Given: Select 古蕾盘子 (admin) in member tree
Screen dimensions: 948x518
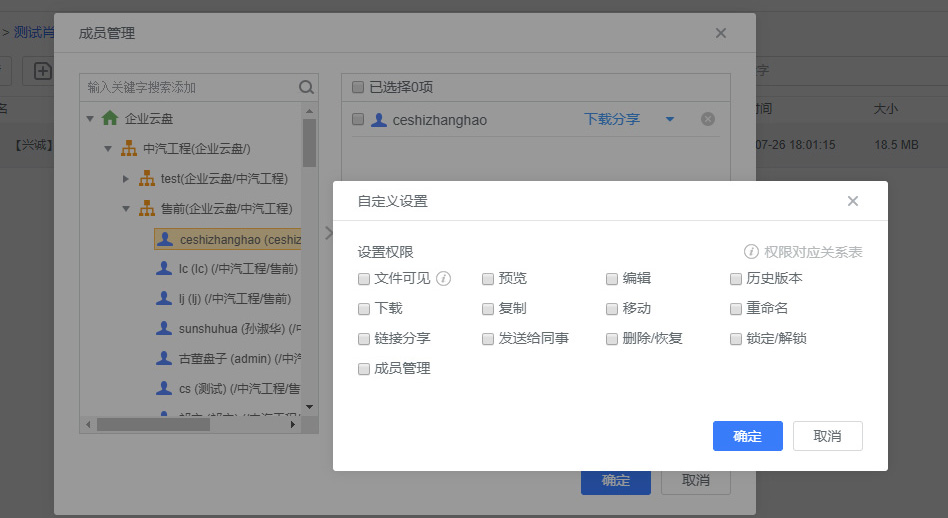Looking at the screenshot, I should coord(238,358).
